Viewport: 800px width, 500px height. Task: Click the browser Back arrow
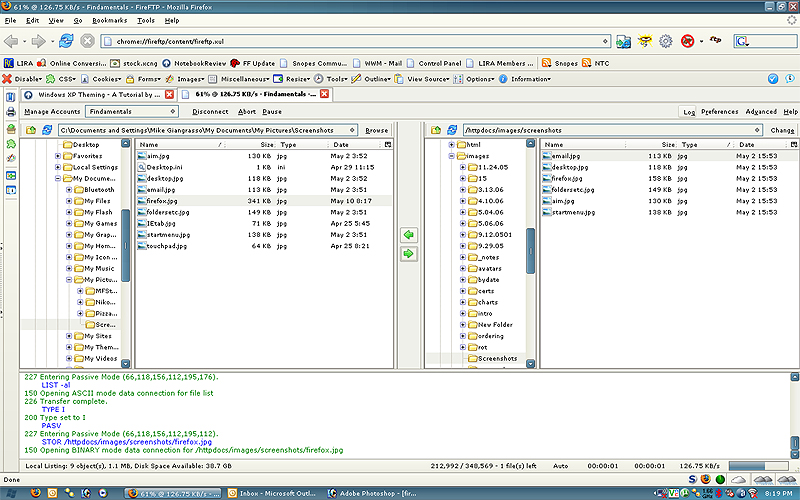(11, 41)
